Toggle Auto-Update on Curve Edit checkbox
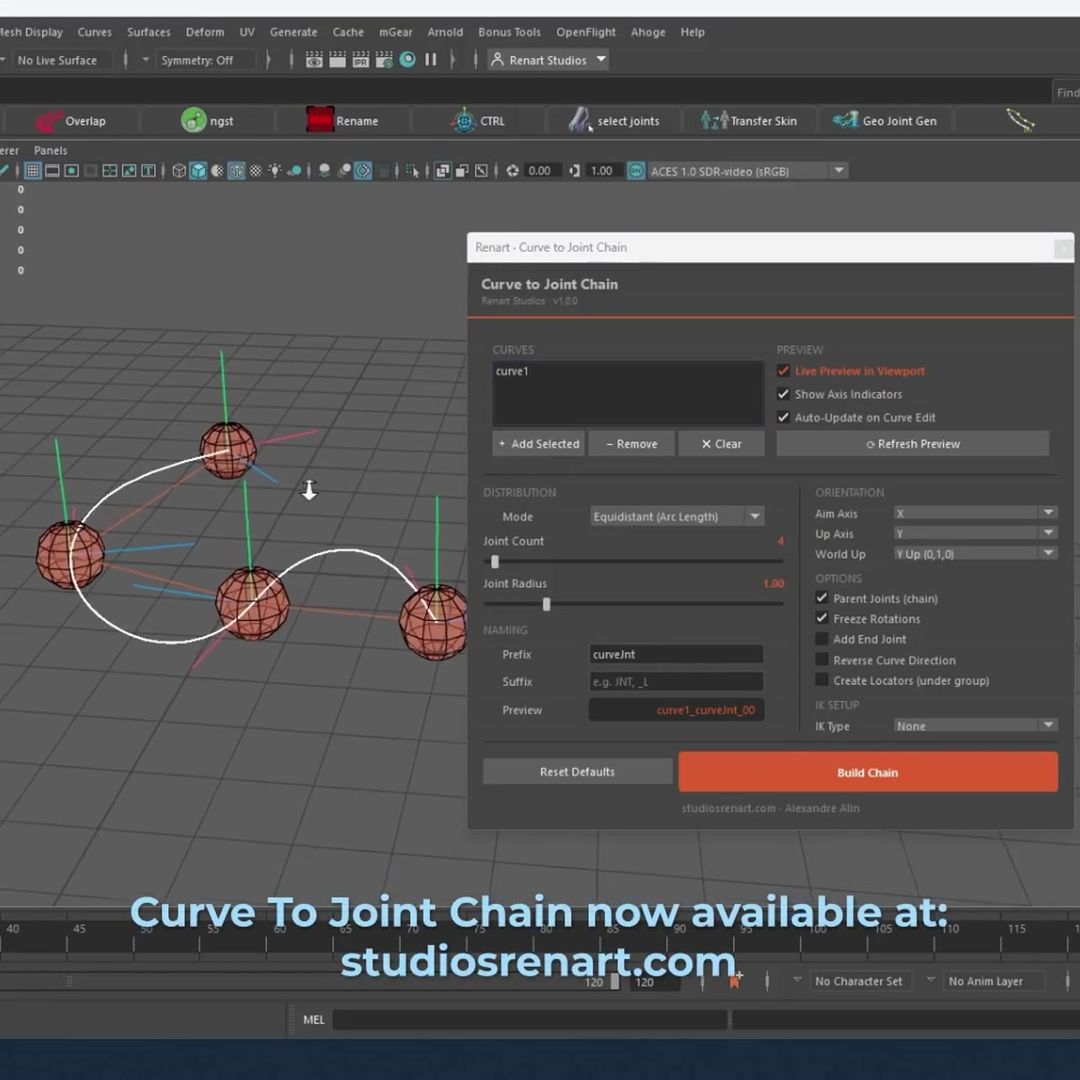This screenshot has width=1080, height=1080. coord(783,417)
